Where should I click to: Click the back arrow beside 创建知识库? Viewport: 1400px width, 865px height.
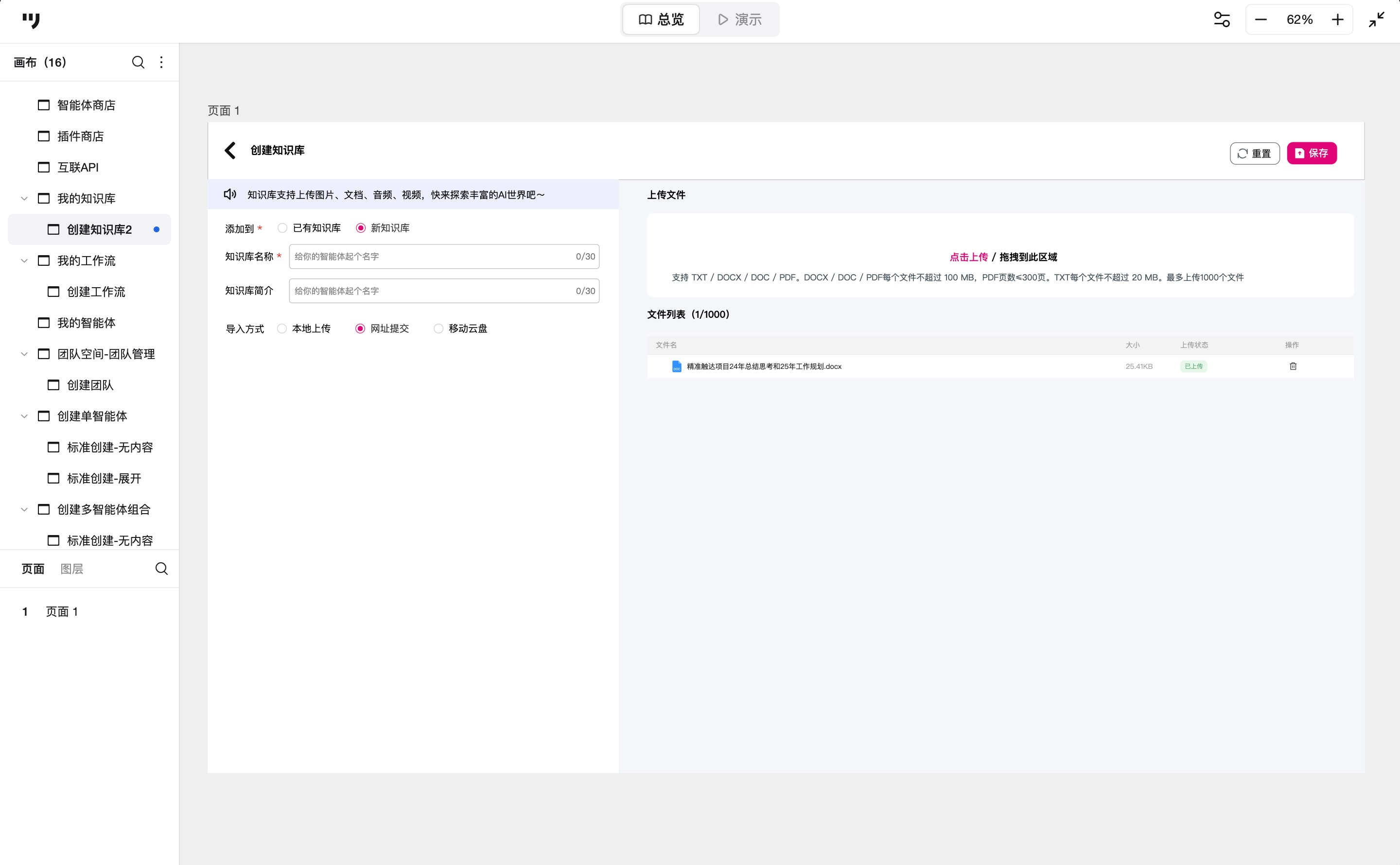point(230,151)
